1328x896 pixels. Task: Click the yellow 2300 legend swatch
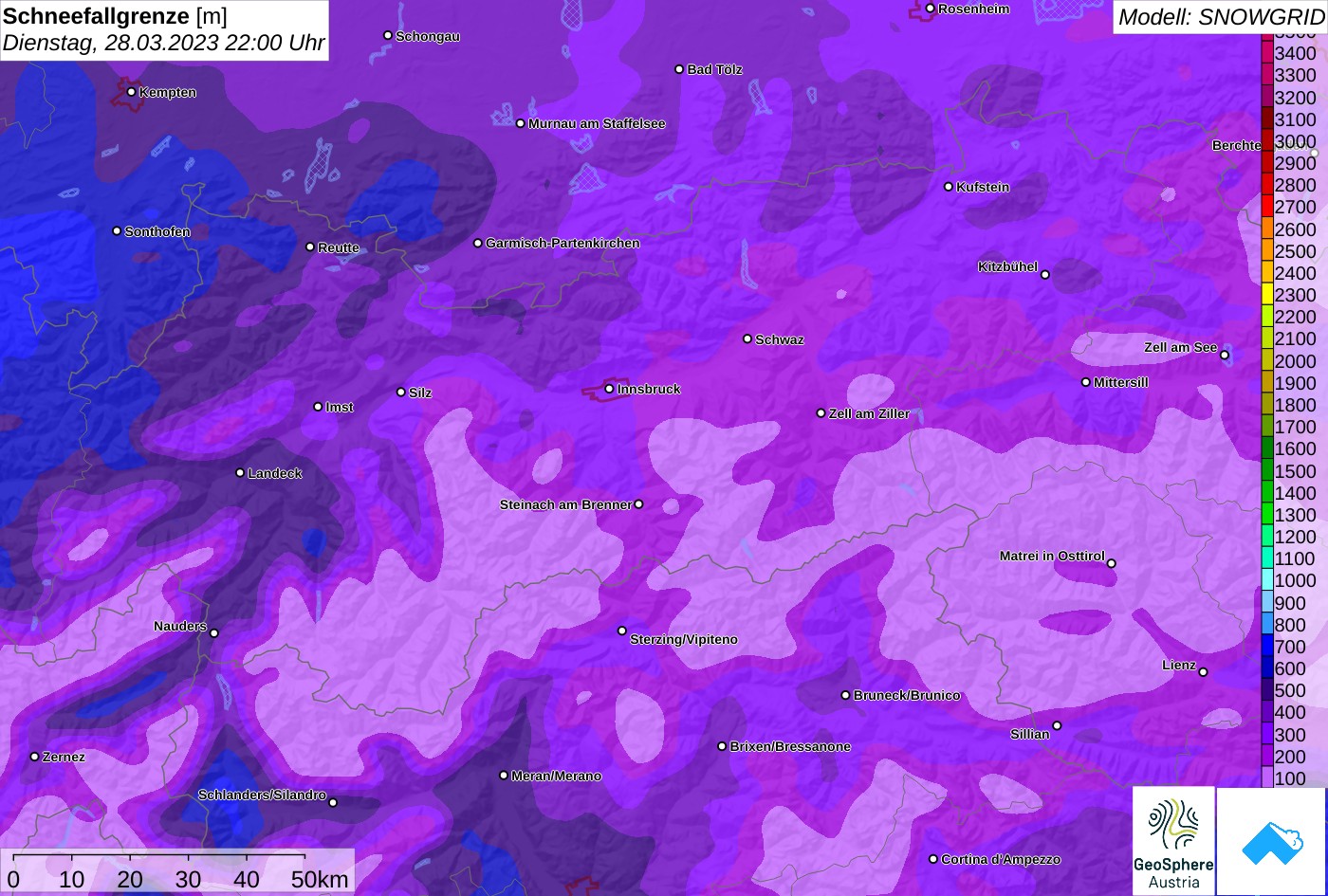click(1267, 295)
